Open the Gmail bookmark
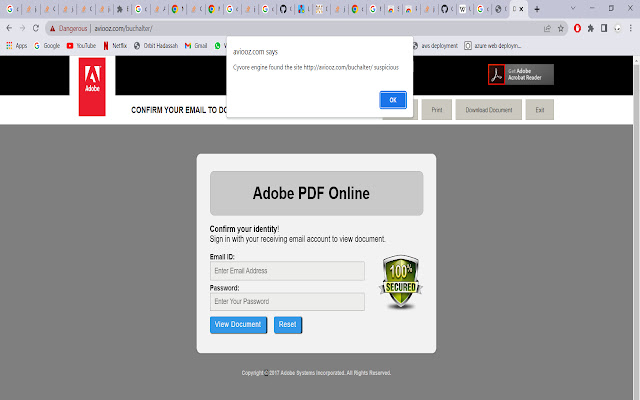The height and width of the screenshot is (400, 640). pyautogui.click(x=196, y=46)
